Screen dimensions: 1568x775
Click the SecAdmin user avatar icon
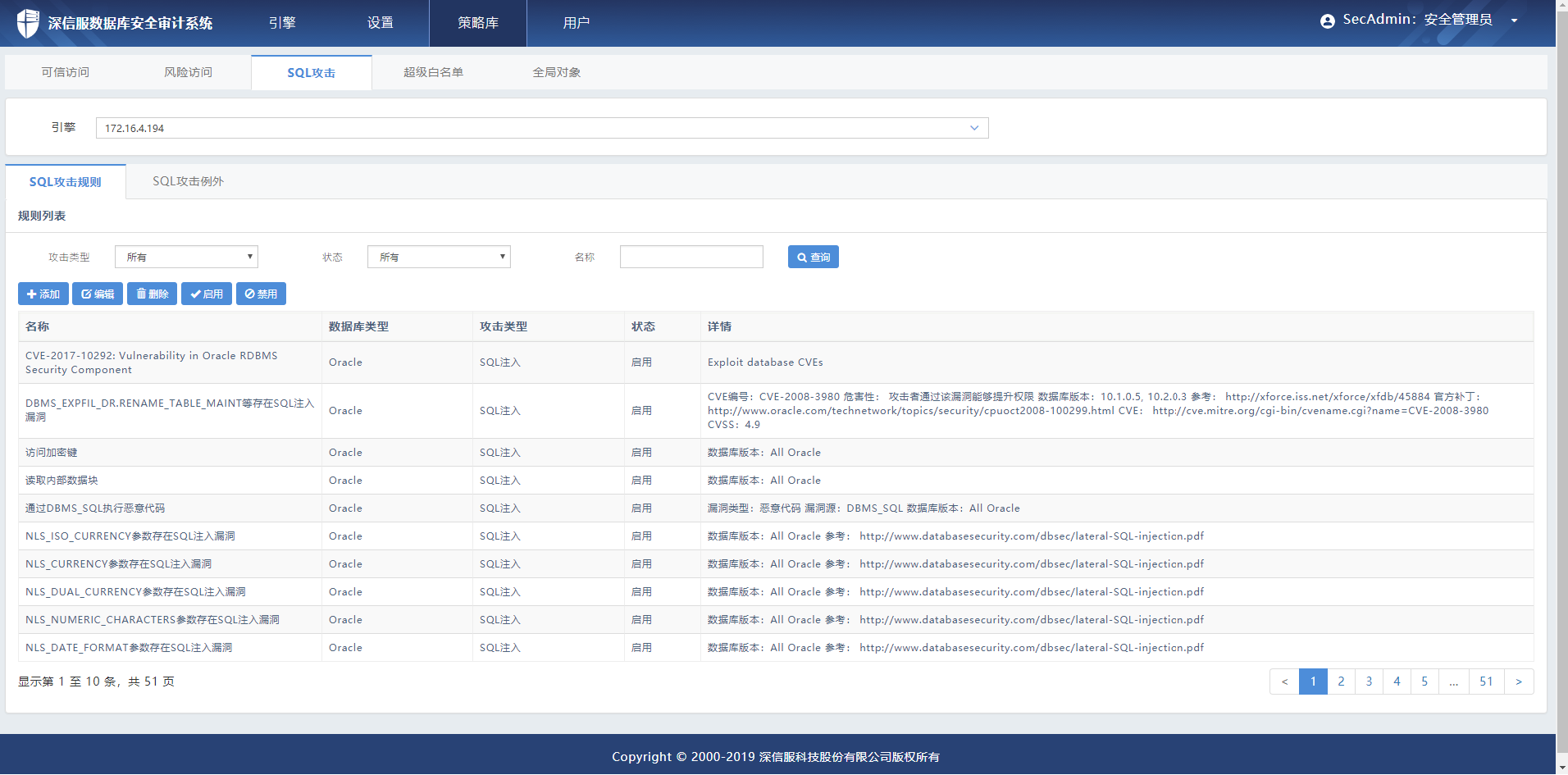1327,21
